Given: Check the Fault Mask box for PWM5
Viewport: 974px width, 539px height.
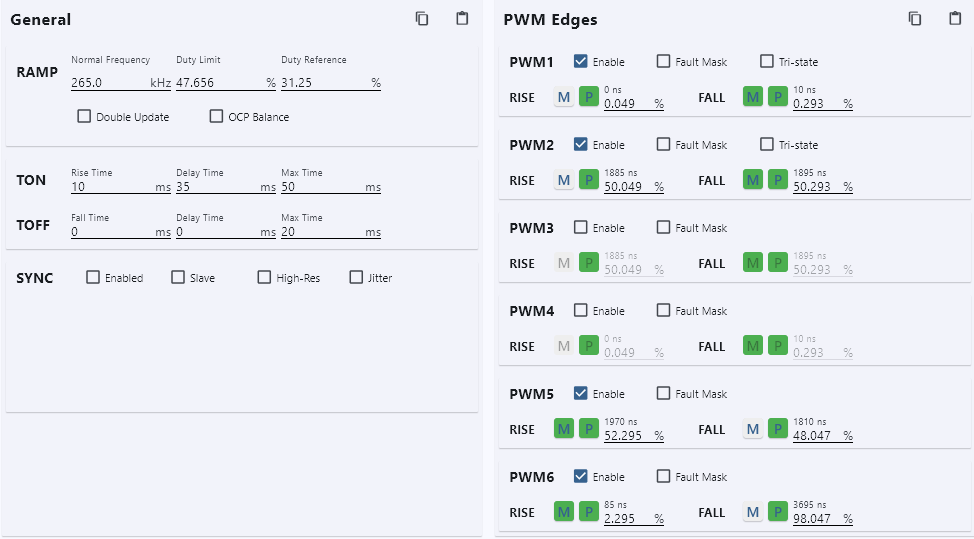Looking at the screenshot, I should click(664, 394).
